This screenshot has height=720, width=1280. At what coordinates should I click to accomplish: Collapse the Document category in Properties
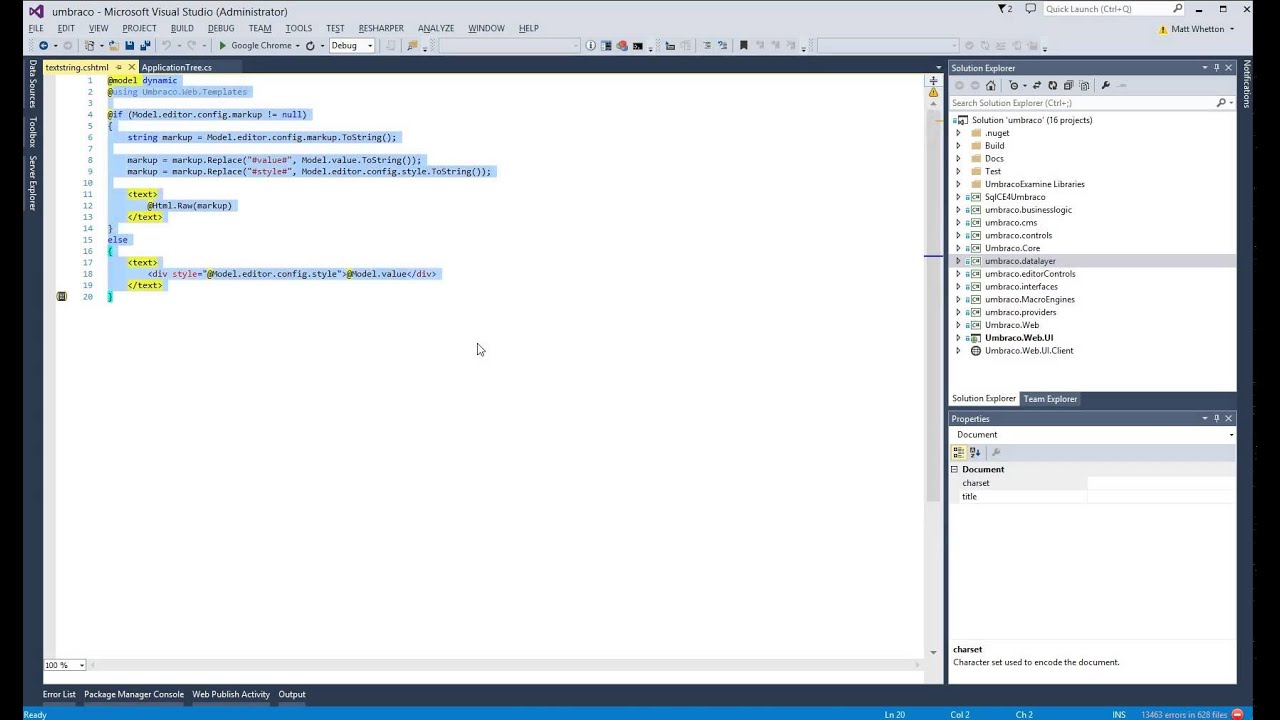(954, 469)
